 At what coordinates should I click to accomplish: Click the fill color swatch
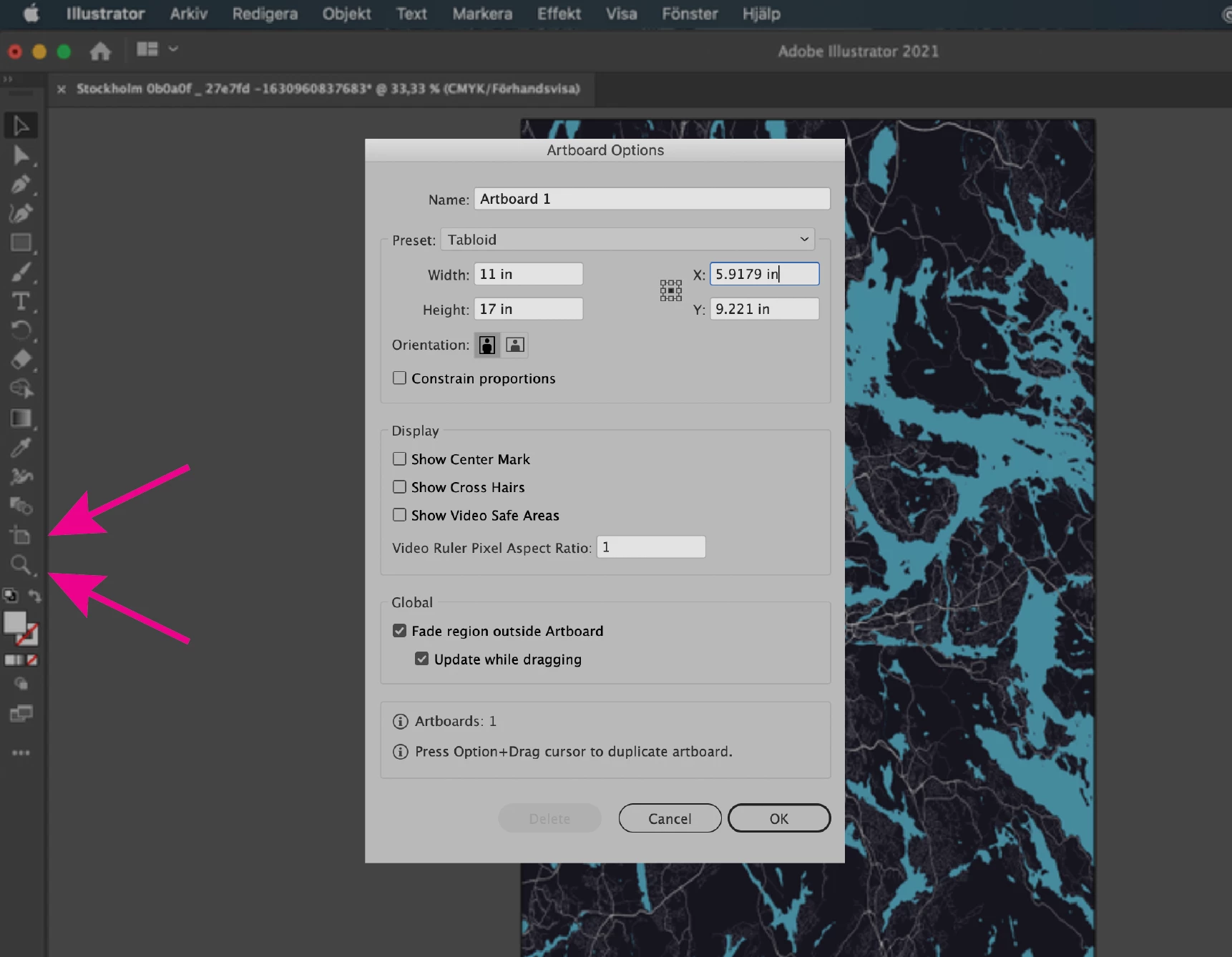point(15,622)
